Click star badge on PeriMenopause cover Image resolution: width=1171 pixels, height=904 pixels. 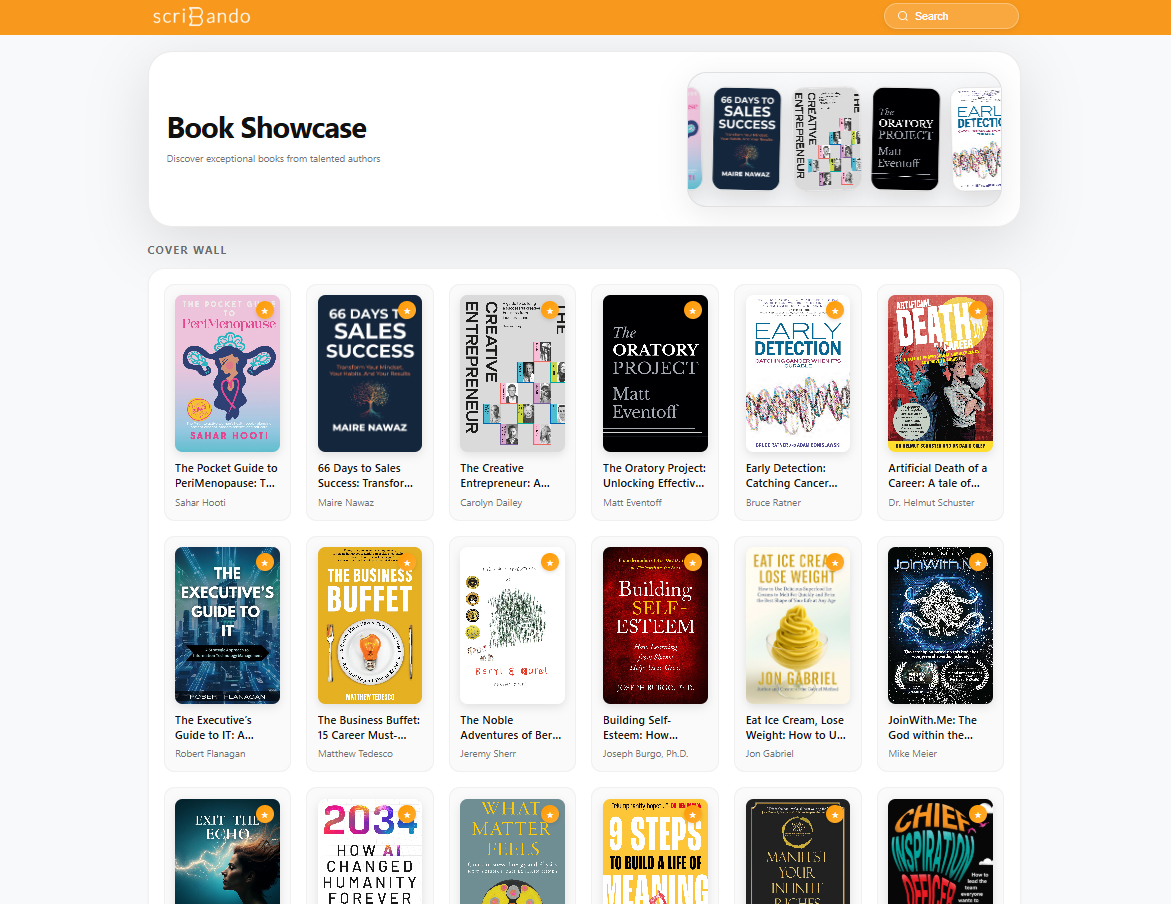click(x=264, y=309)
